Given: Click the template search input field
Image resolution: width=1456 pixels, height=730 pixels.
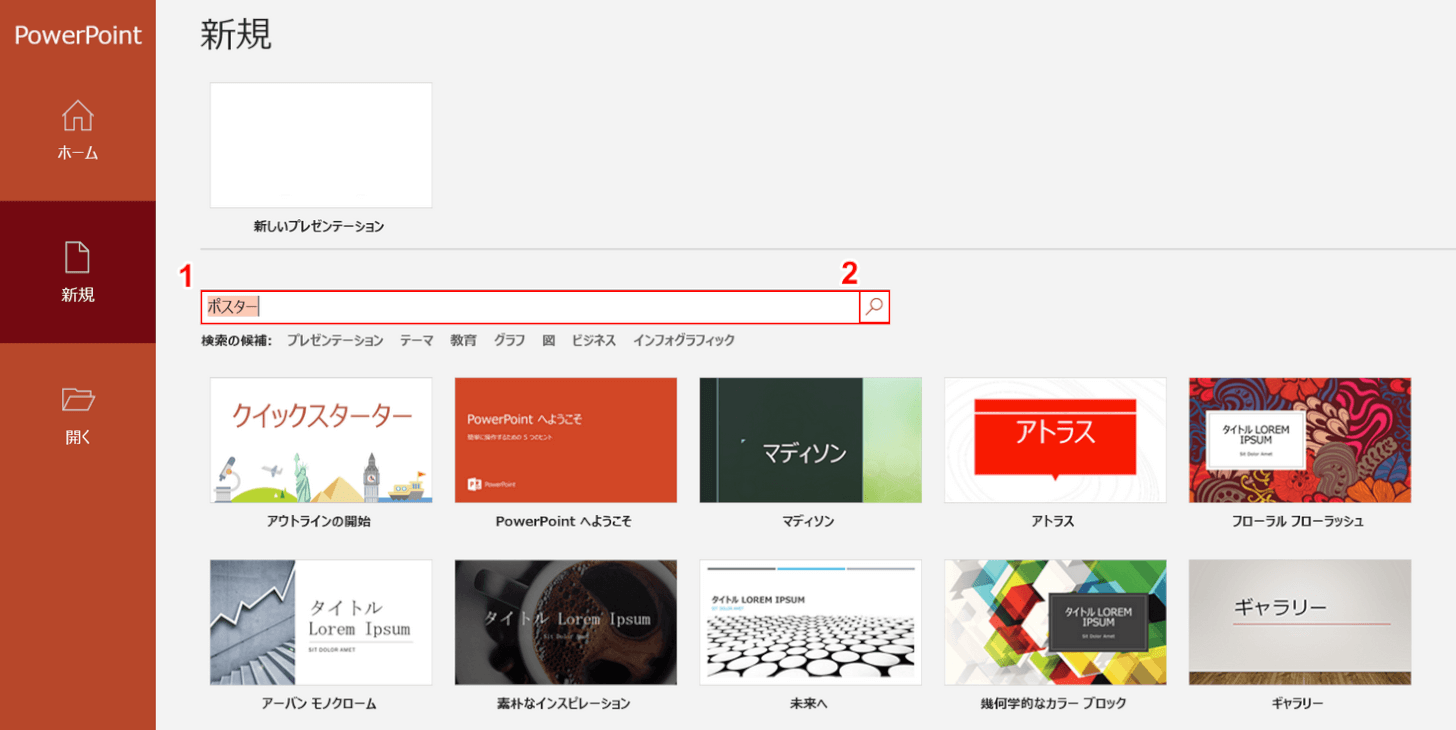Looking at the screenshot, I should coord(530,307).
